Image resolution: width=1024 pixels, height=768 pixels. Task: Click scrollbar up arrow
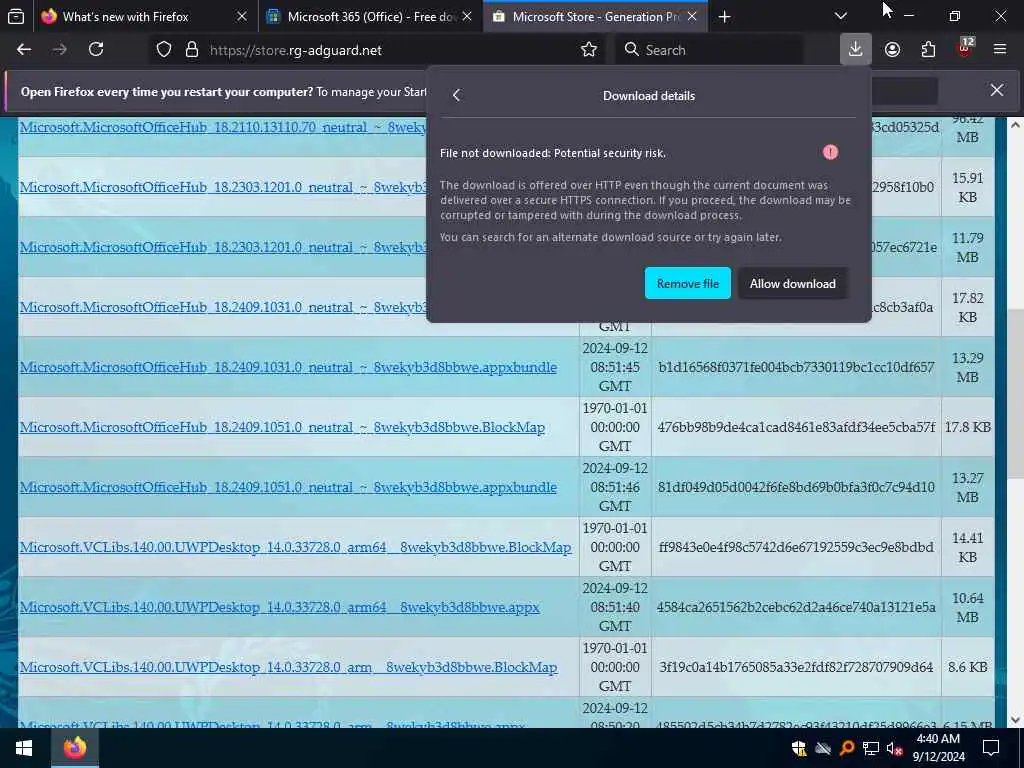1015,125
